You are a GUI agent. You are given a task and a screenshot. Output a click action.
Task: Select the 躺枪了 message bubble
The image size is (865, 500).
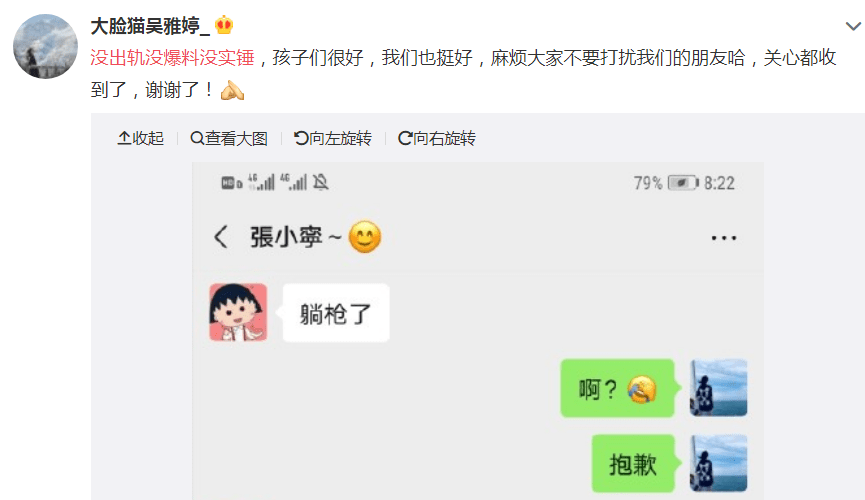pyautogui.click(x=336, y=313)
